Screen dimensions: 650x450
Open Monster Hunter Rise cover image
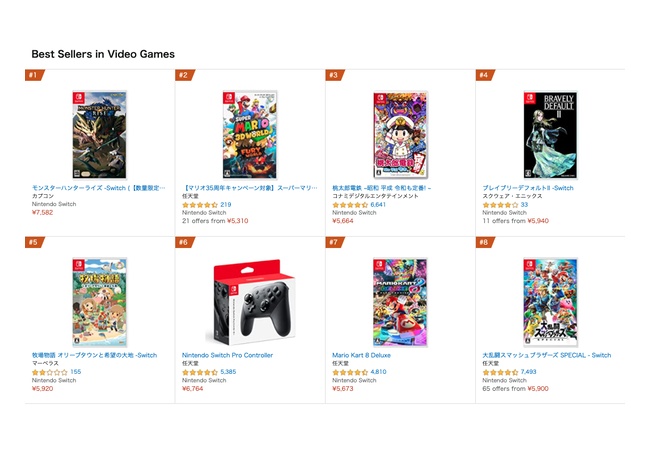[x=99, y=135]
